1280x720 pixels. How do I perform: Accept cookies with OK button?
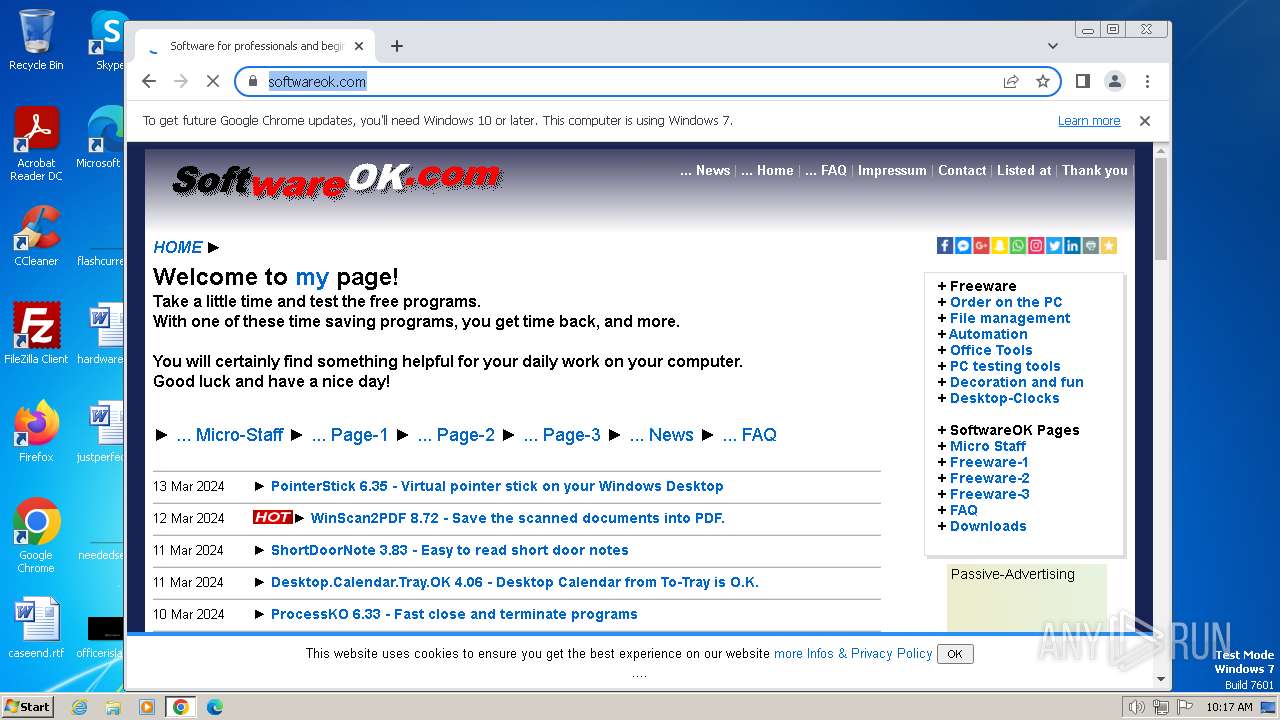point(955,654)
